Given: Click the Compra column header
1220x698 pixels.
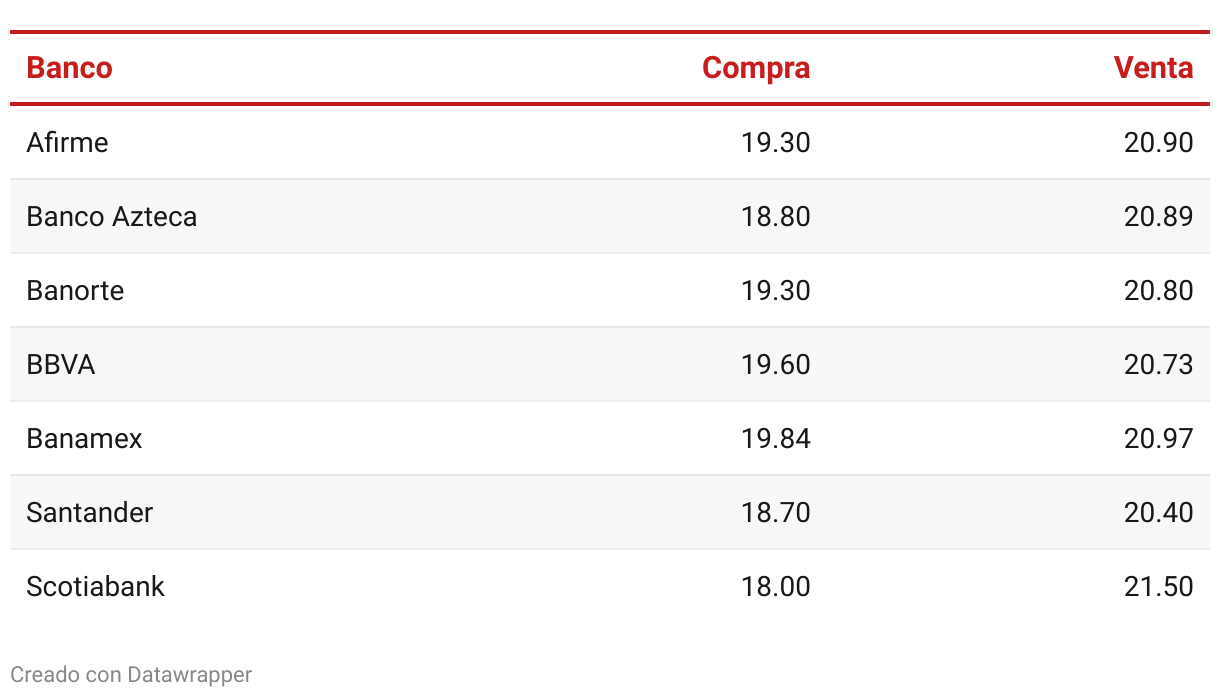Looking at the screenshot, I should 756,68.
